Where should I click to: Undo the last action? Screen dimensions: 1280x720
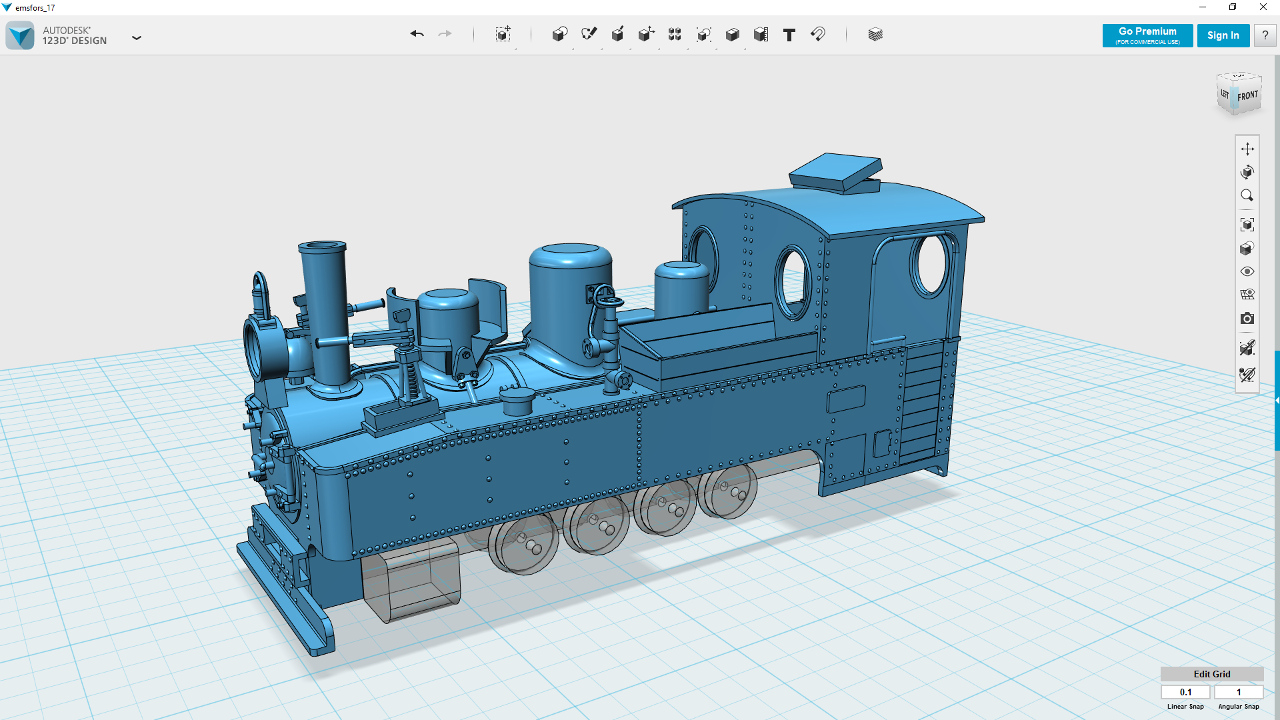417,34
